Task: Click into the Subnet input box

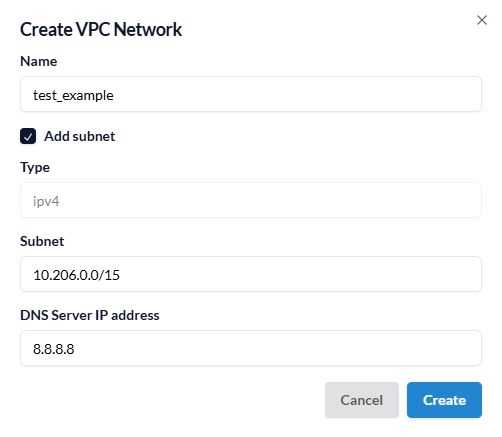Action: pyautogui.click(x=251, y=274)
